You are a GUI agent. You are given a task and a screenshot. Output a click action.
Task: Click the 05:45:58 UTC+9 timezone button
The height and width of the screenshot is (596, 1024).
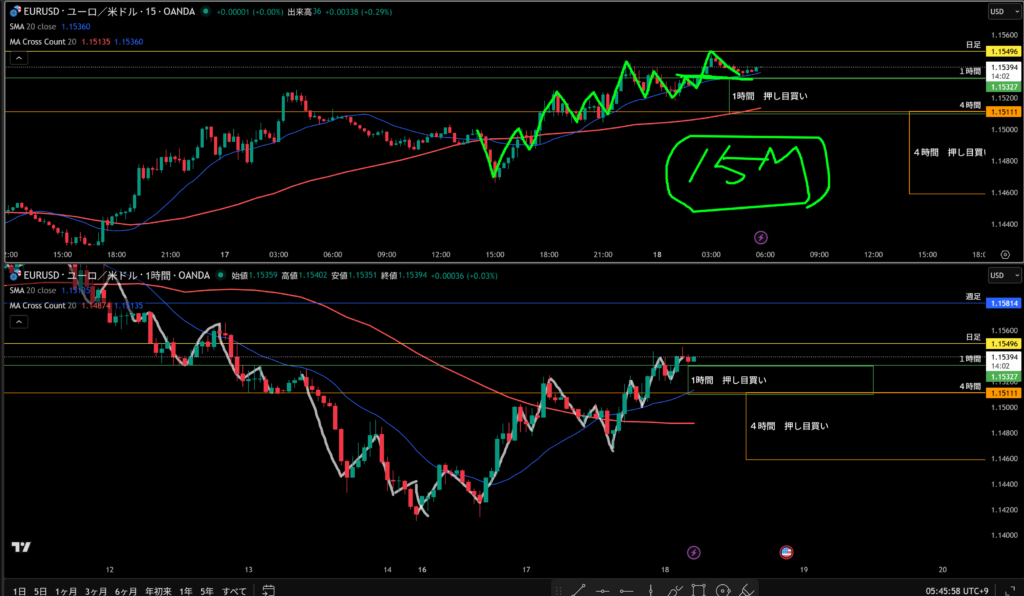960,591
